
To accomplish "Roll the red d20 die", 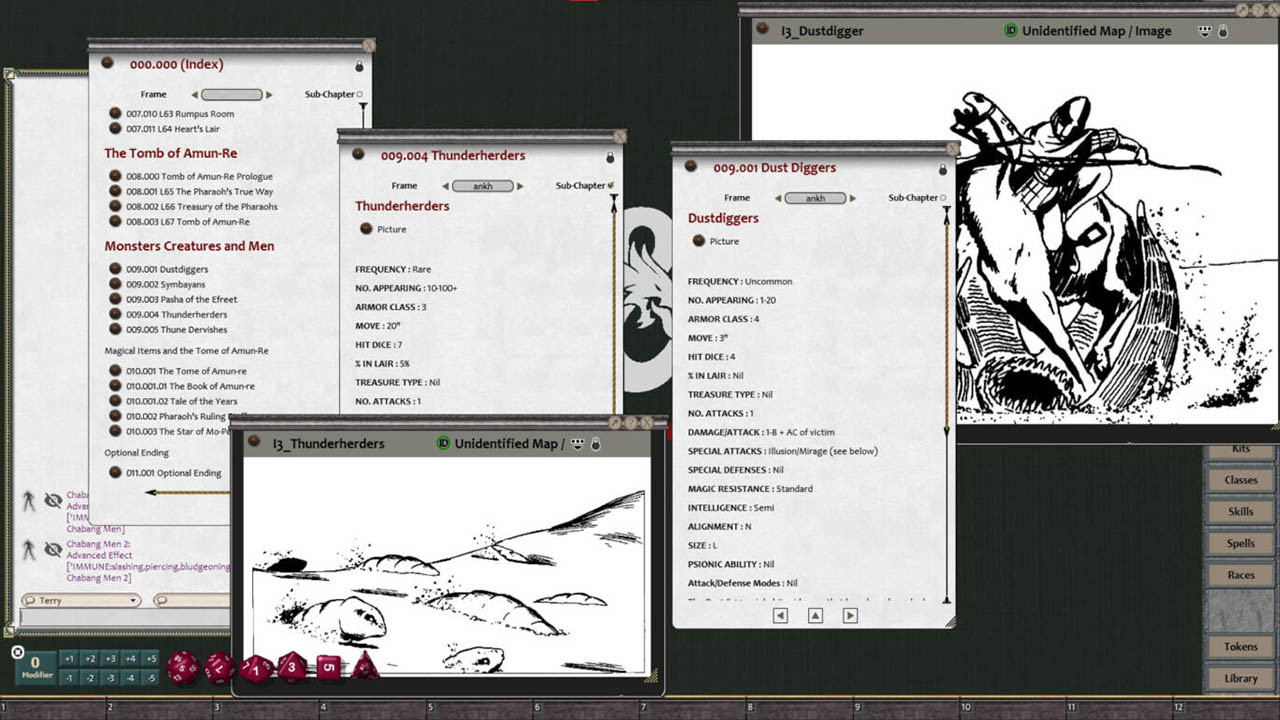I will [180, 667].
